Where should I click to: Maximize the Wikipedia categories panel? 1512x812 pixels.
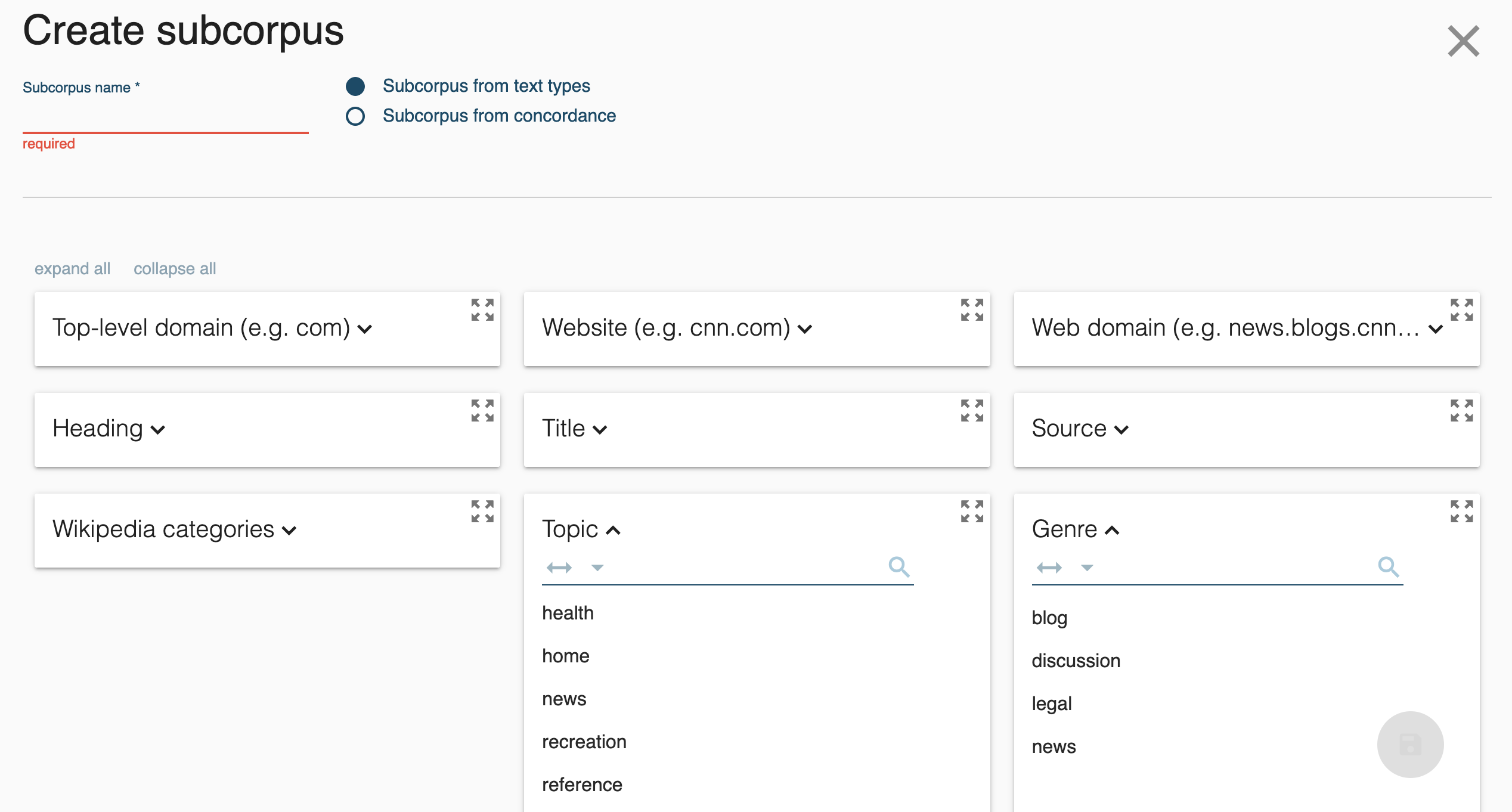pyautogui.click(x=482, y=512)
